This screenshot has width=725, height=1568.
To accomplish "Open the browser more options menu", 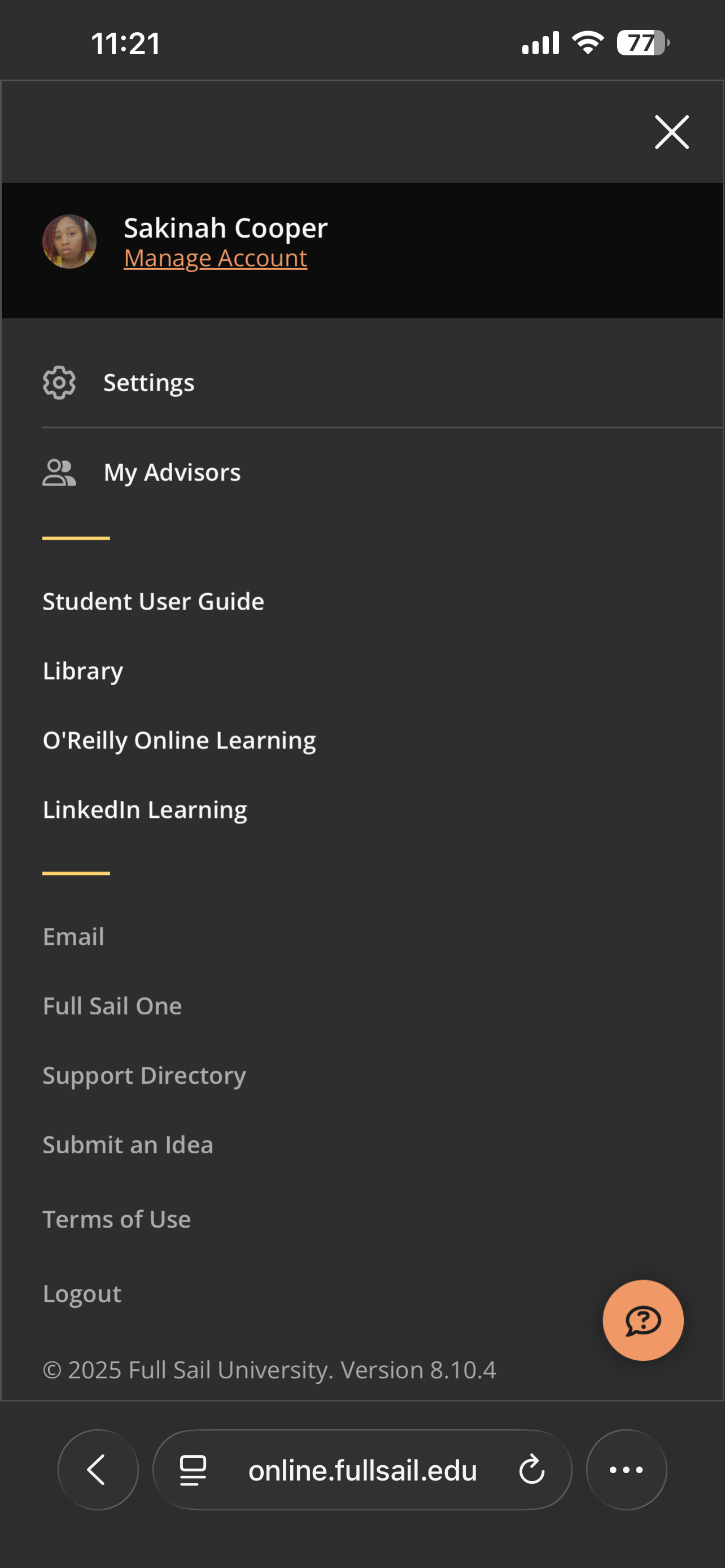I will pyautogui.click(x=626, y=1469).
